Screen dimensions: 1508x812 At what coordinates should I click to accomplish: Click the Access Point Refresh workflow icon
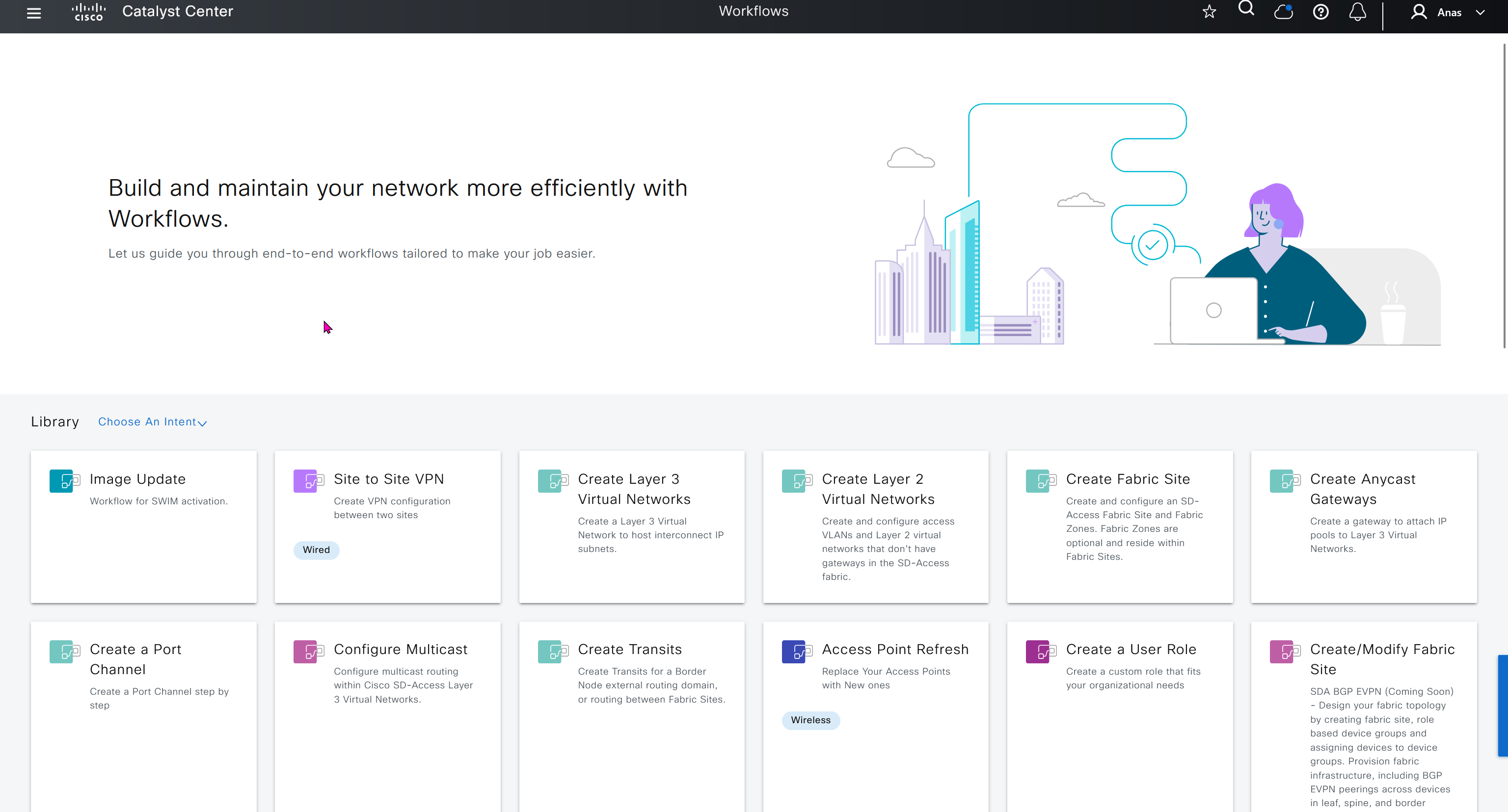tap(797, 651)
